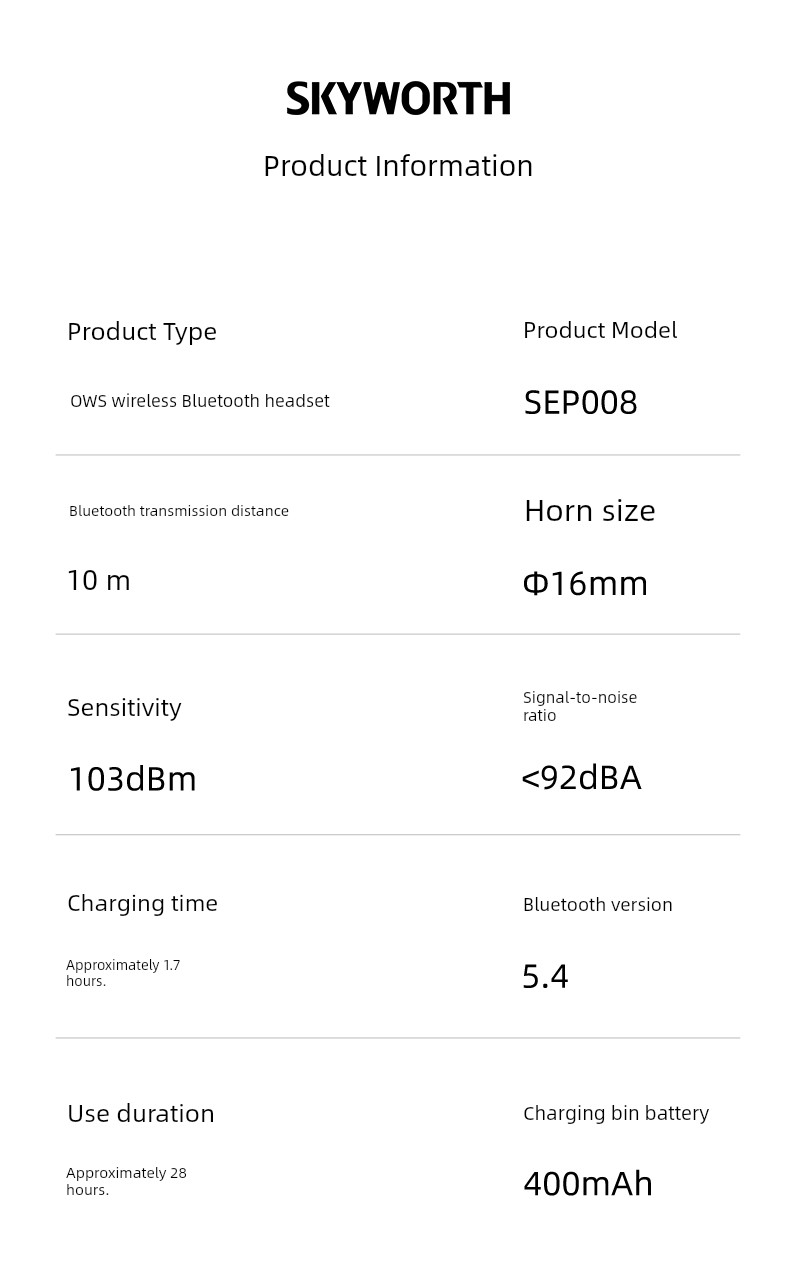Image resolution: width=790 pixels, height=1283 pixels.
Task: Click the Horn size label
Action: (589, 511)
